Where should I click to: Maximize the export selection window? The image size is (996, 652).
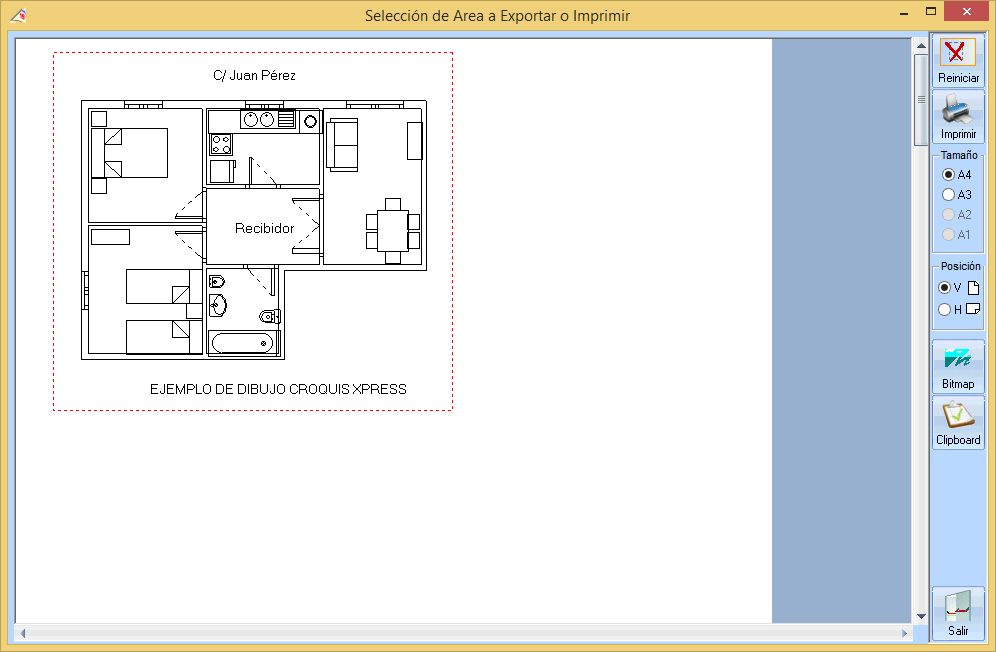click(931, 12)
